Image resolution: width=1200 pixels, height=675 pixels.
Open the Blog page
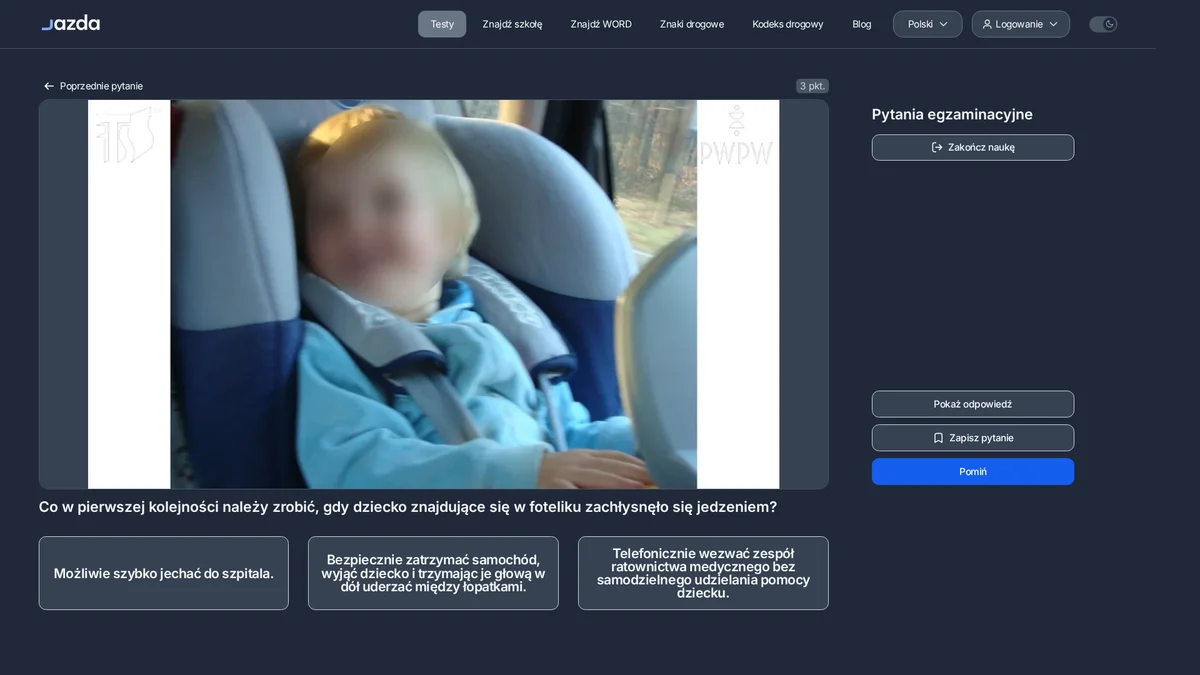click(x=862, y=24)
